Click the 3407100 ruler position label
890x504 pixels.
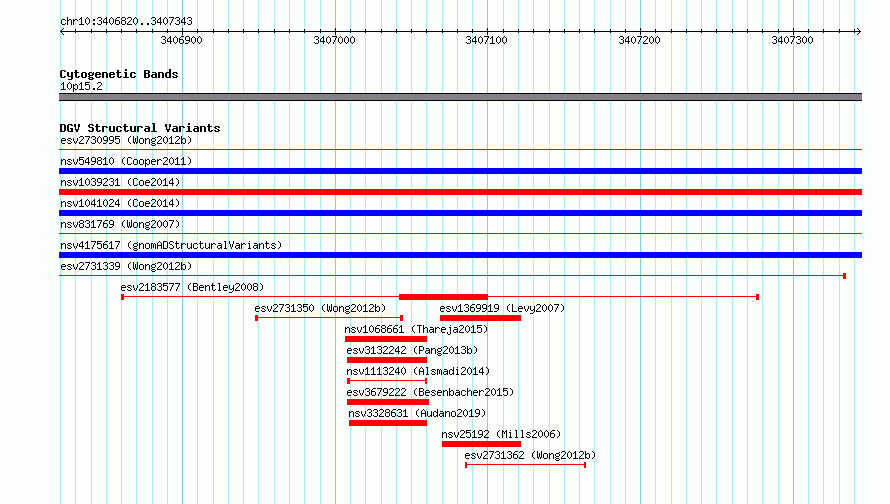pos(486,40)
